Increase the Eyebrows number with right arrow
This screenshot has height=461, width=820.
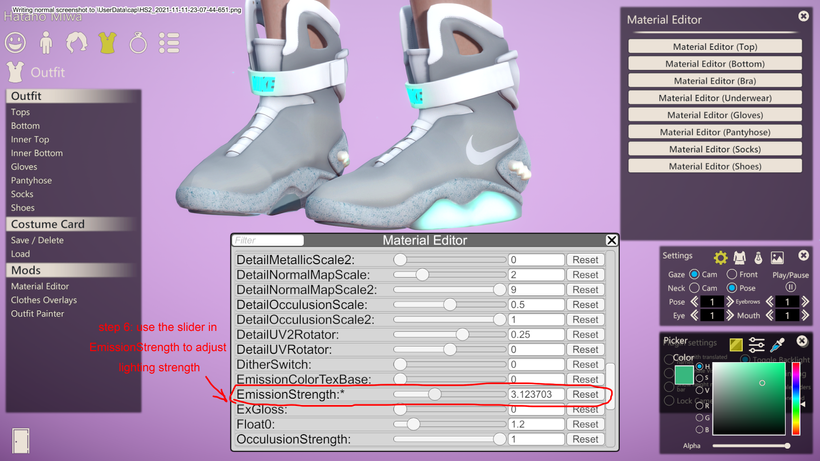pyautogui.click(x=805, y=302)
